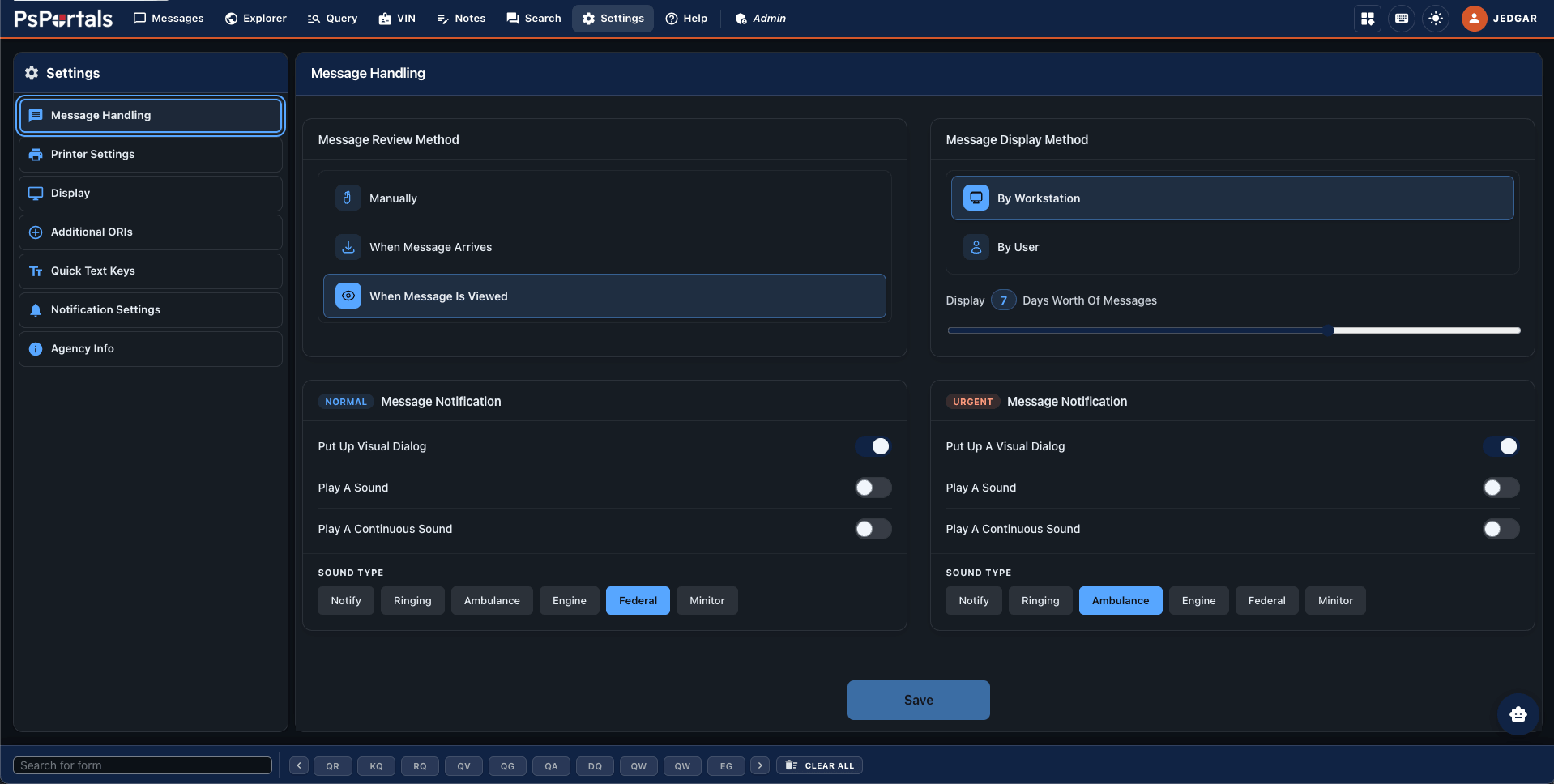Open Notification Settings in sidebar

(151, 309)
